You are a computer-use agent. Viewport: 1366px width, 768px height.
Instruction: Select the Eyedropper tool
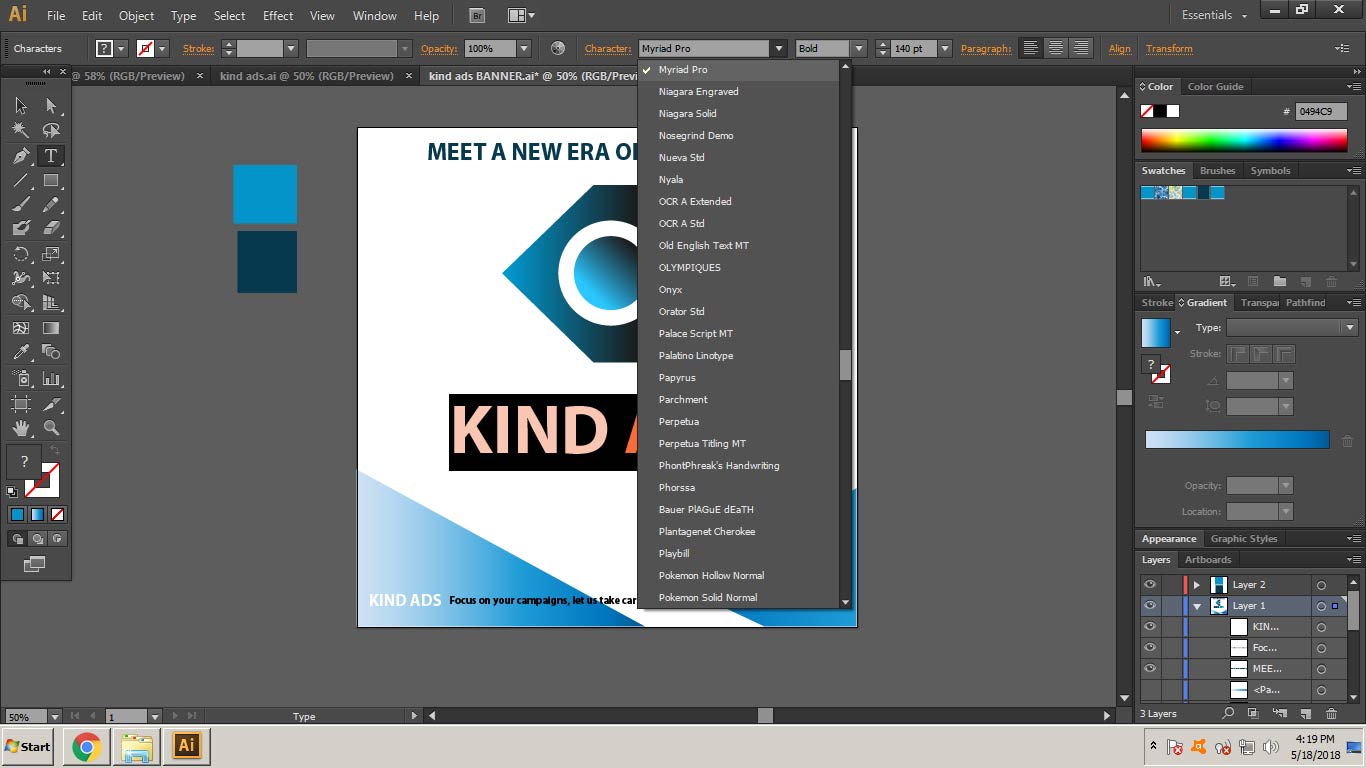[x=21, y=351]
